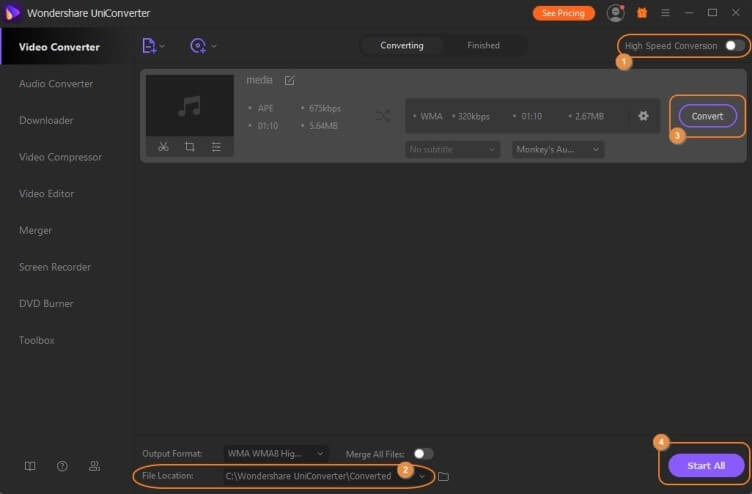Open the user account icon

[615, 13]
